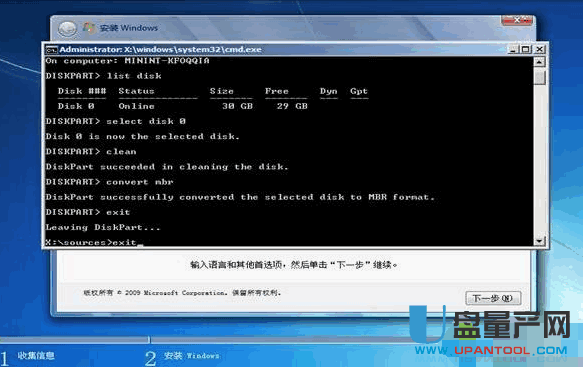The width and height of the screenshot is (583, 367).
Task: Click the 'Dyn' column header
Action: coord(329,91)
